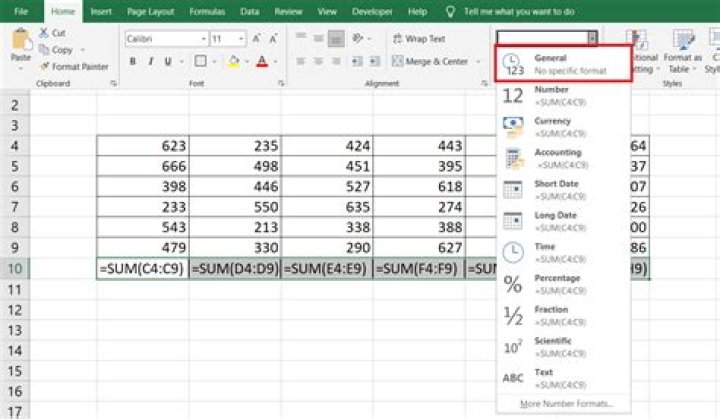
Task: Choose Scientific format option
Action: click(x=563, y=347)
